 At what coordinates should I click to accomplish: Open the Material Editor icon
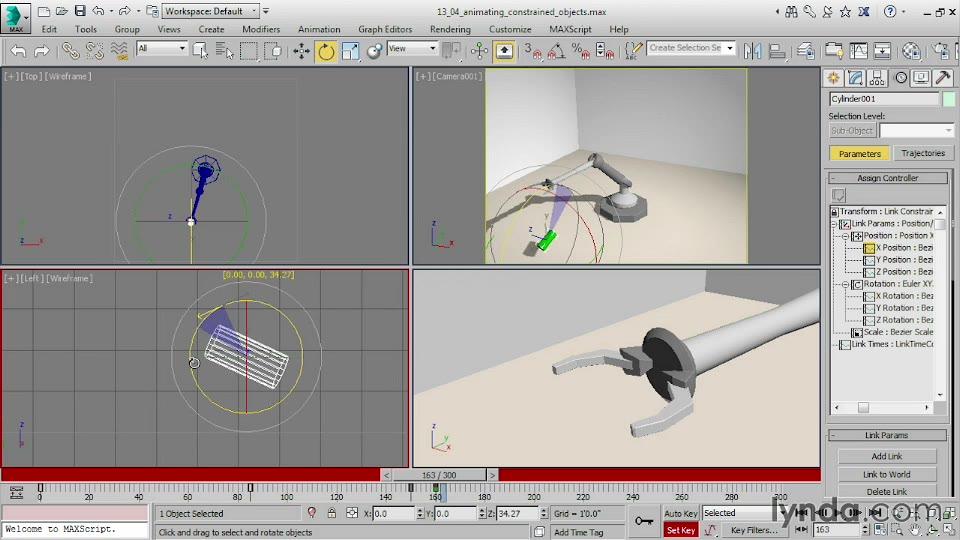(x=911, y=51)
